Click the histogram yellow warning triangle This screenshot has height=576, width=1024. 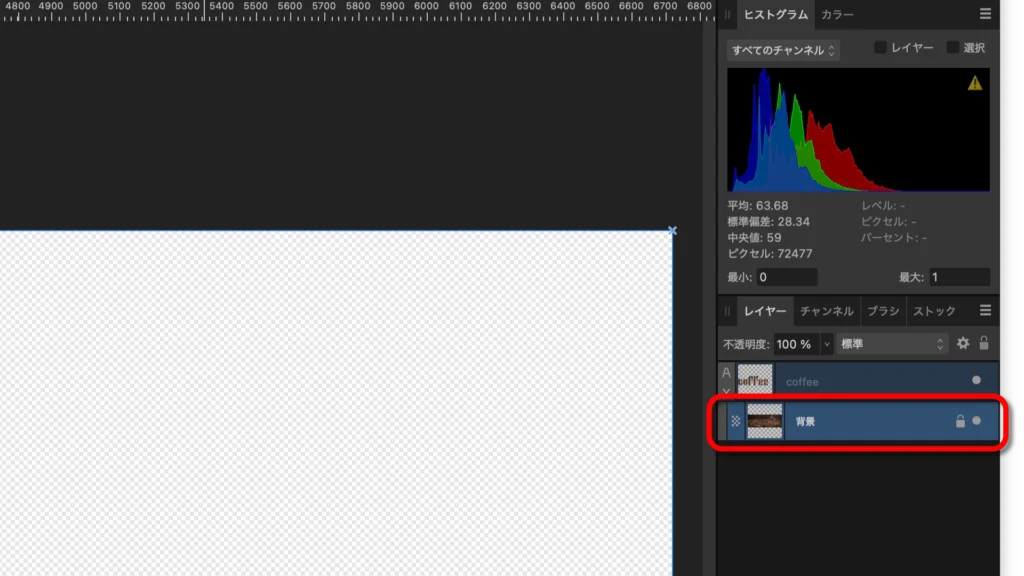[975, 83]
